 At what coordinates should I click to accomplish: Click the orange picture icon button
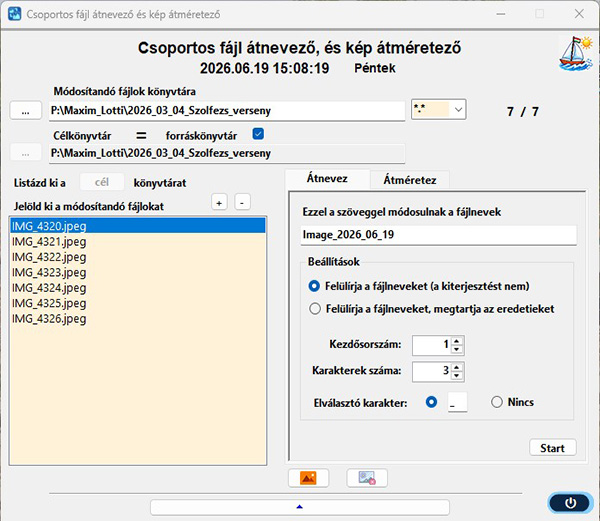308,478
